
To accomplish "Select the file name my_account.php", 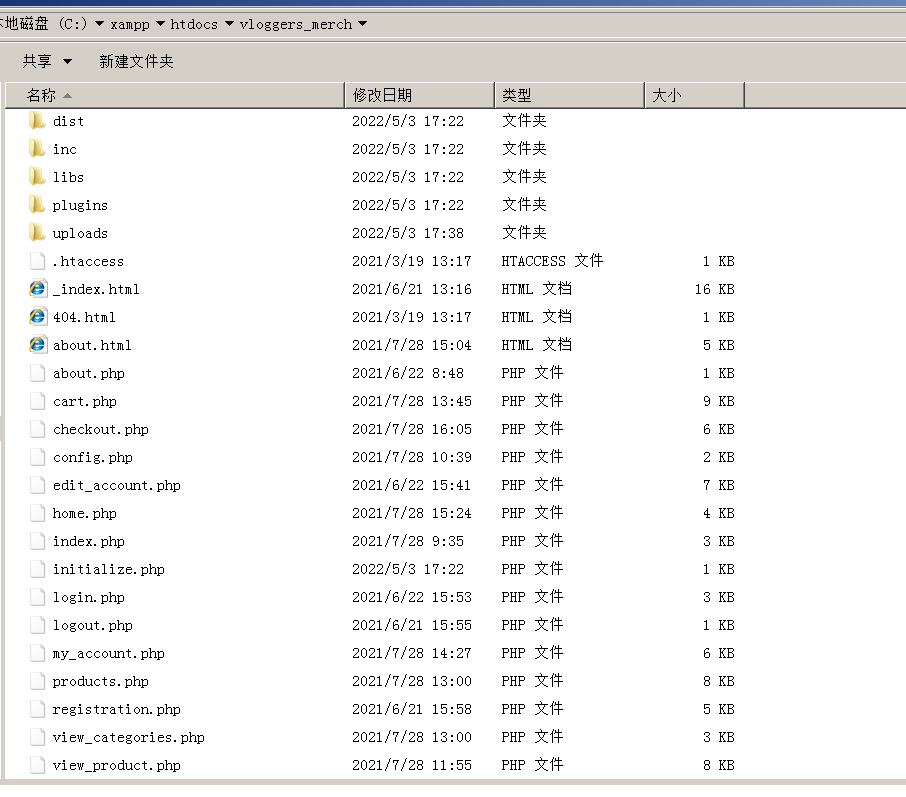I will (x=109, y=654).
